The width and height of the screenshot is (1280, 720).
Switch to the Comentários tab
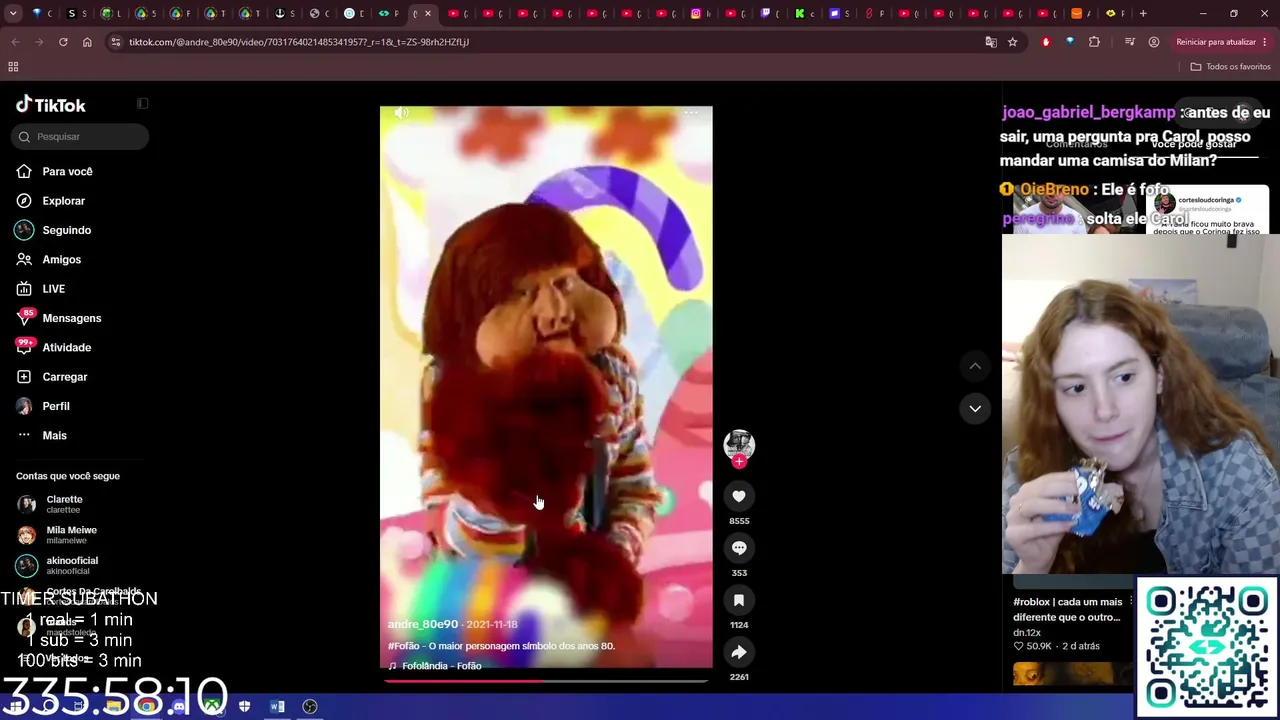(1076, 144)
